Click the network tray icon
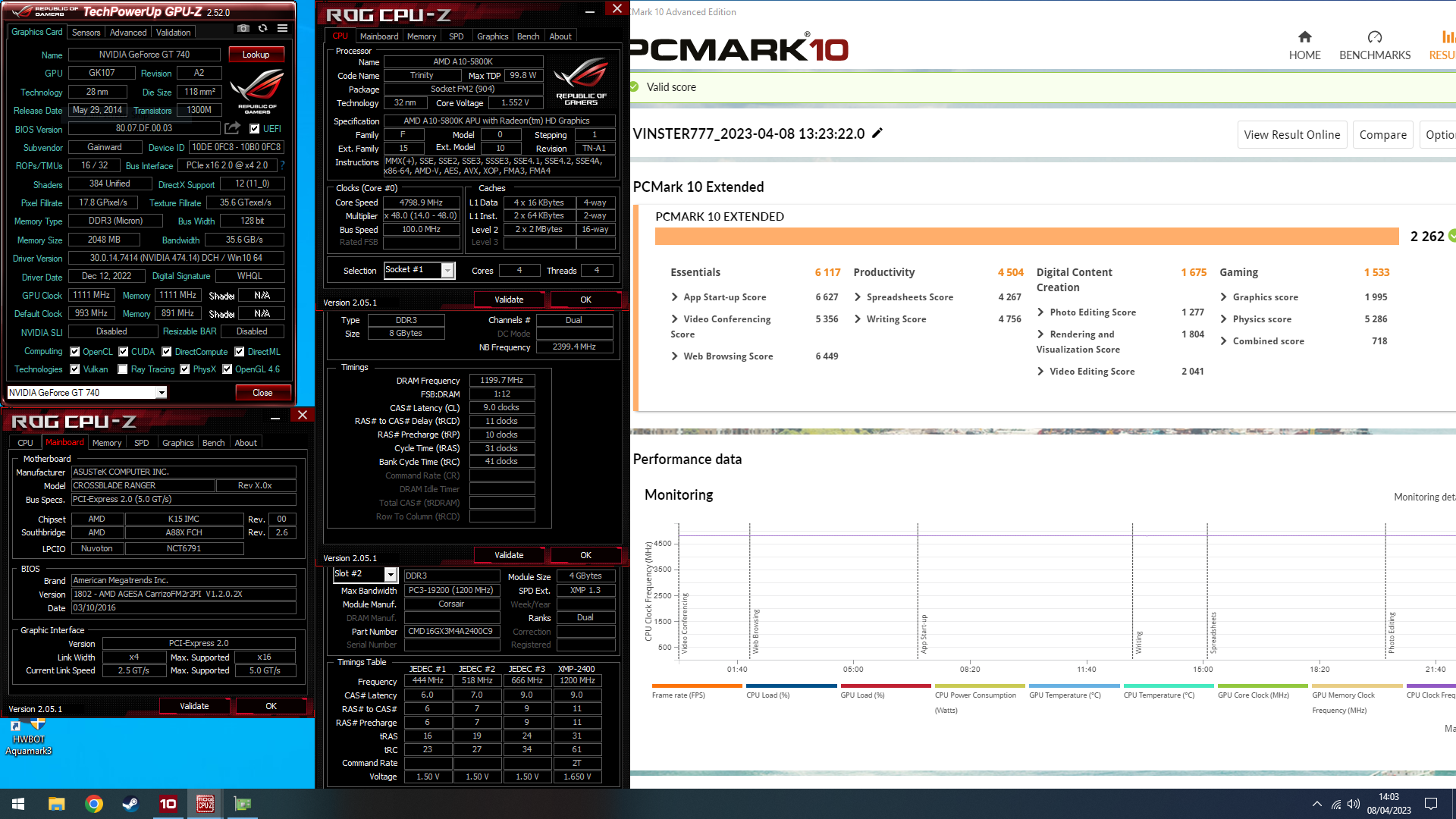1456x819 pixels. coord(1335,804)
